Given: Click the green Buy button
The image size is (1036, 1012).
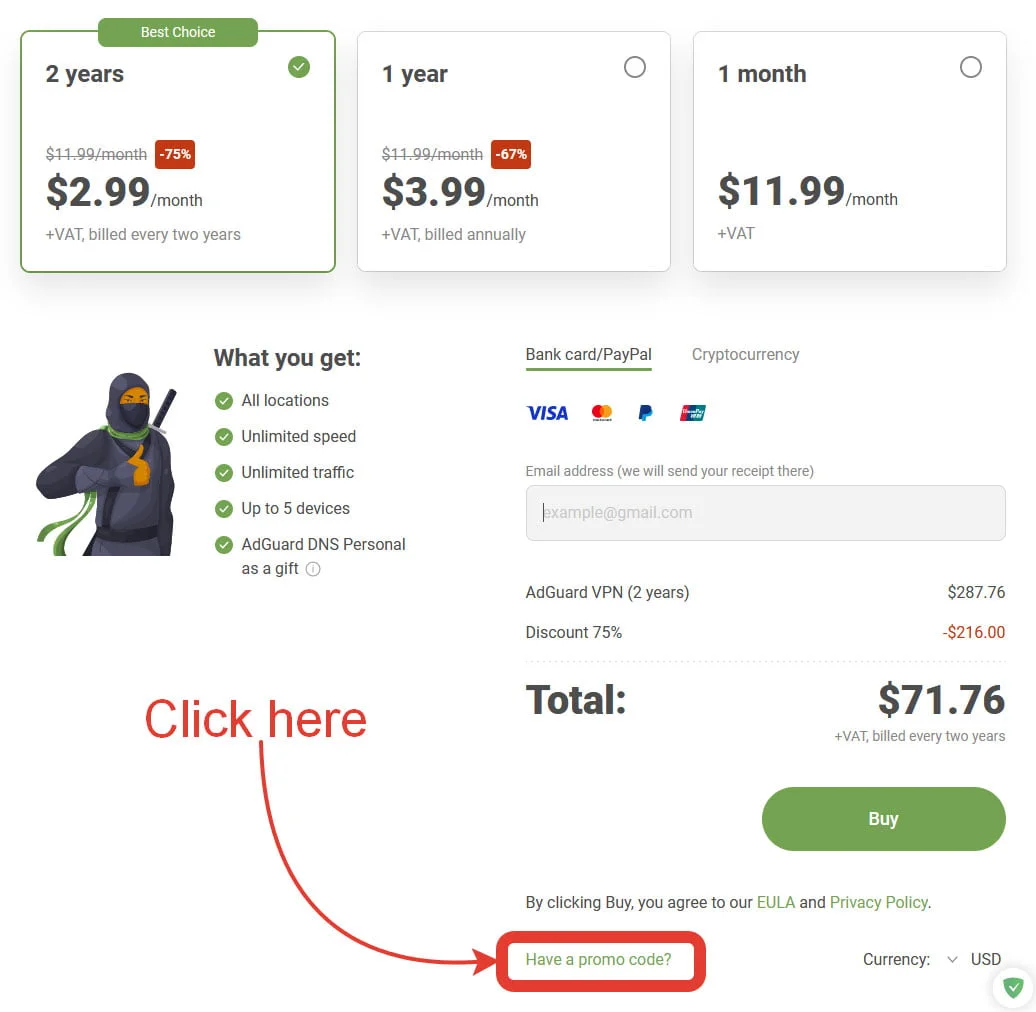Looking at the screenshot, I should [883, 818].
